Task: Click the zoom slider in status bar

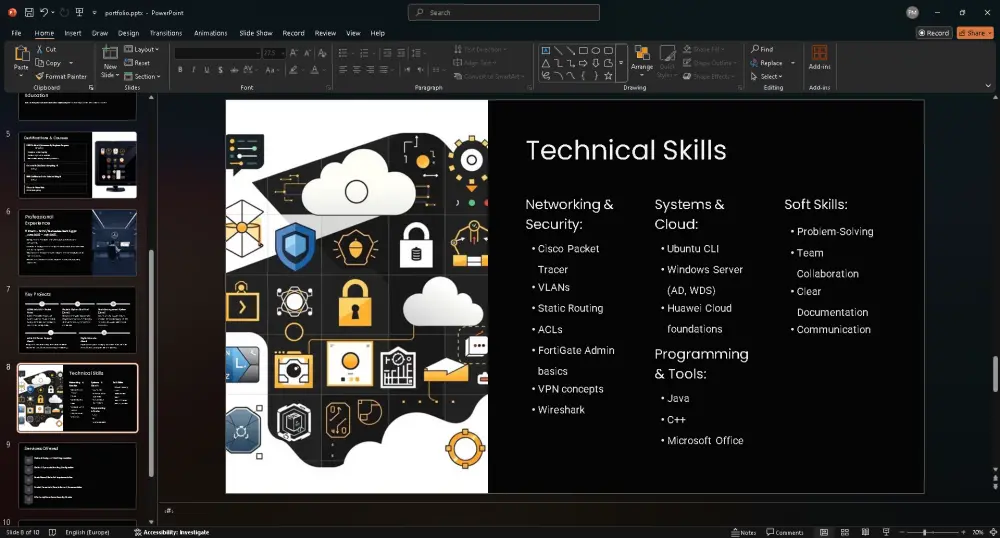Action: click(924, 532)
